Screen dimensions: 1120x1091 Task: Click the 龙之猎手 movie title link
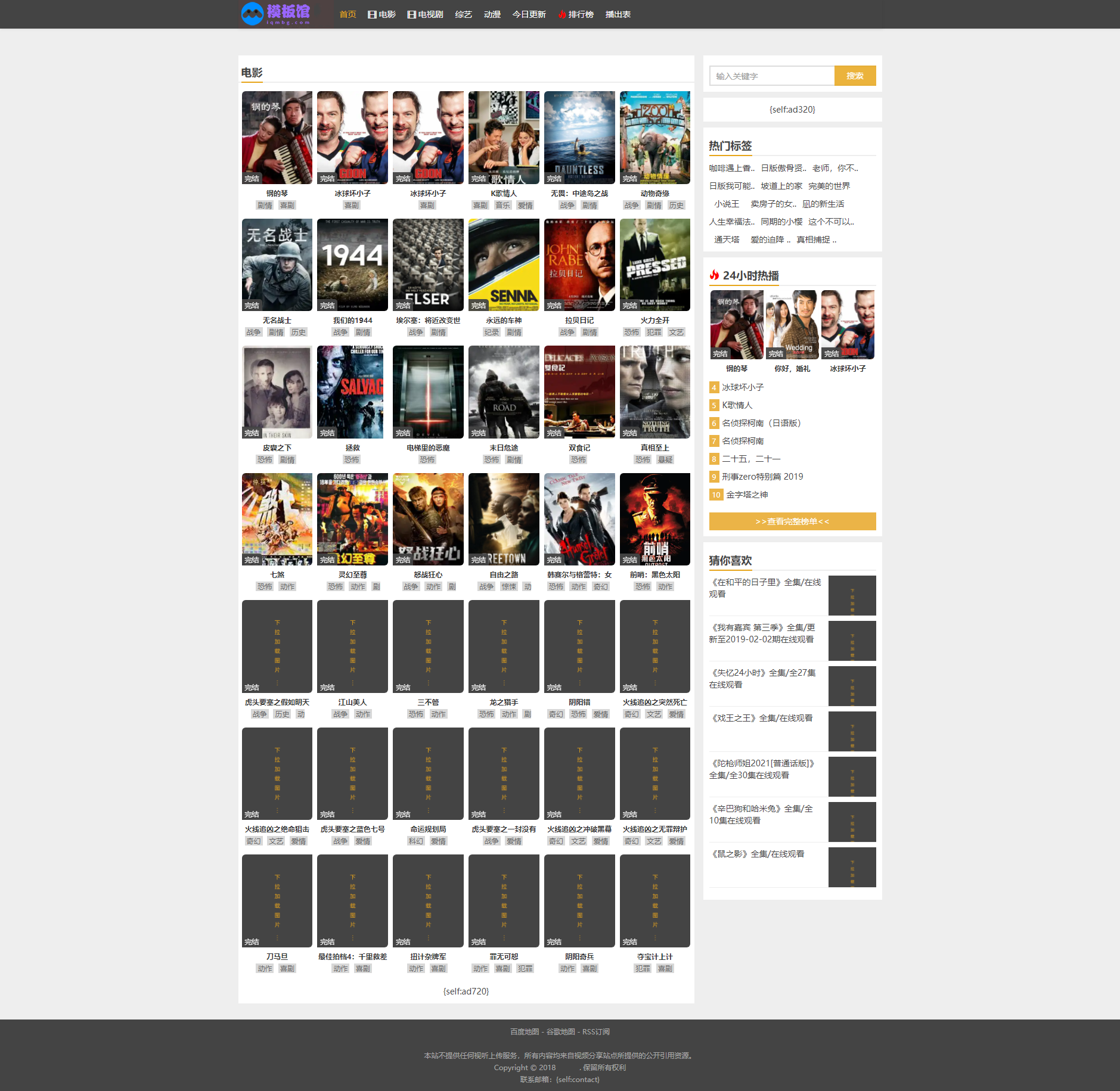(504, 703)
